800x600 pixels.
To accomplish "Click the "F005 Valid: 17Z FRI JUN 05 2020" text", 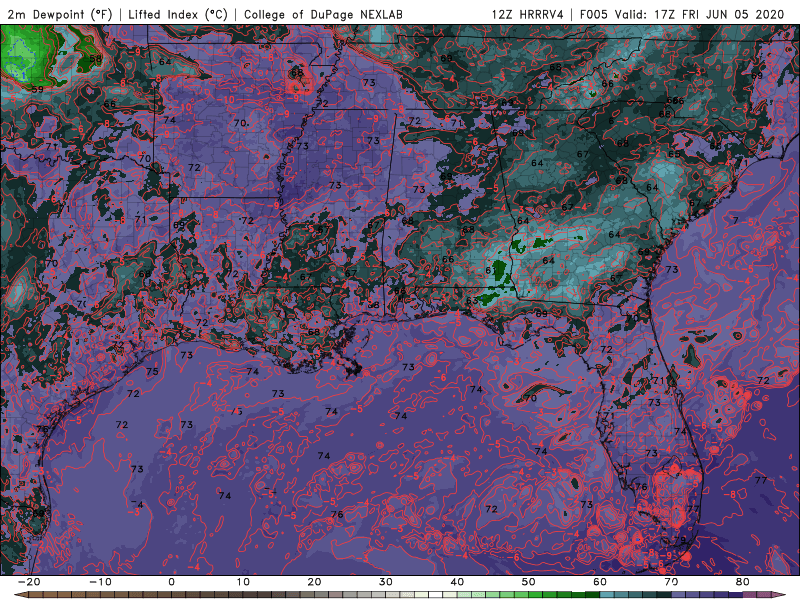I will [682, 15].
